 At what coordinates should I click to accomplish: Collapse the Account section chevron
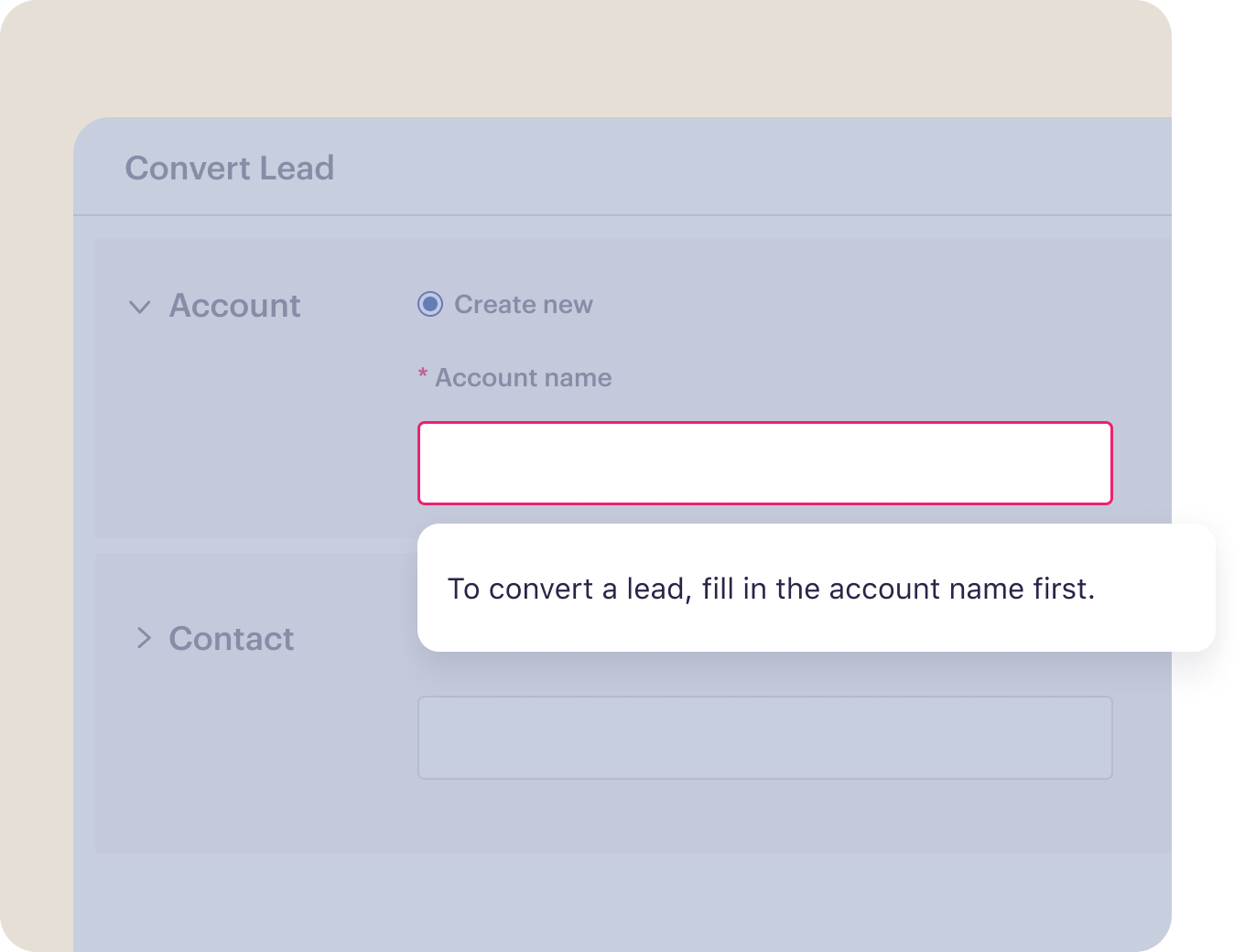point(140,307)
